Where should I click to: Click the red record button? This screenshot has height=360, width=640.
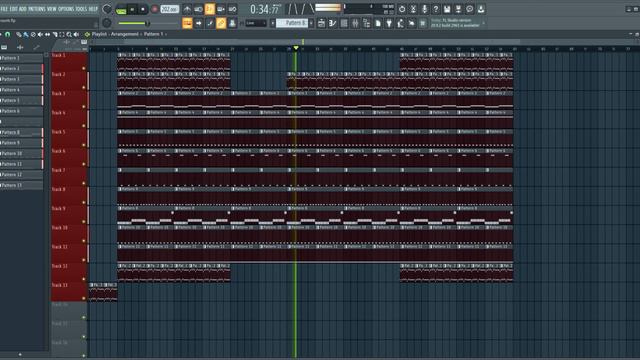154,9
